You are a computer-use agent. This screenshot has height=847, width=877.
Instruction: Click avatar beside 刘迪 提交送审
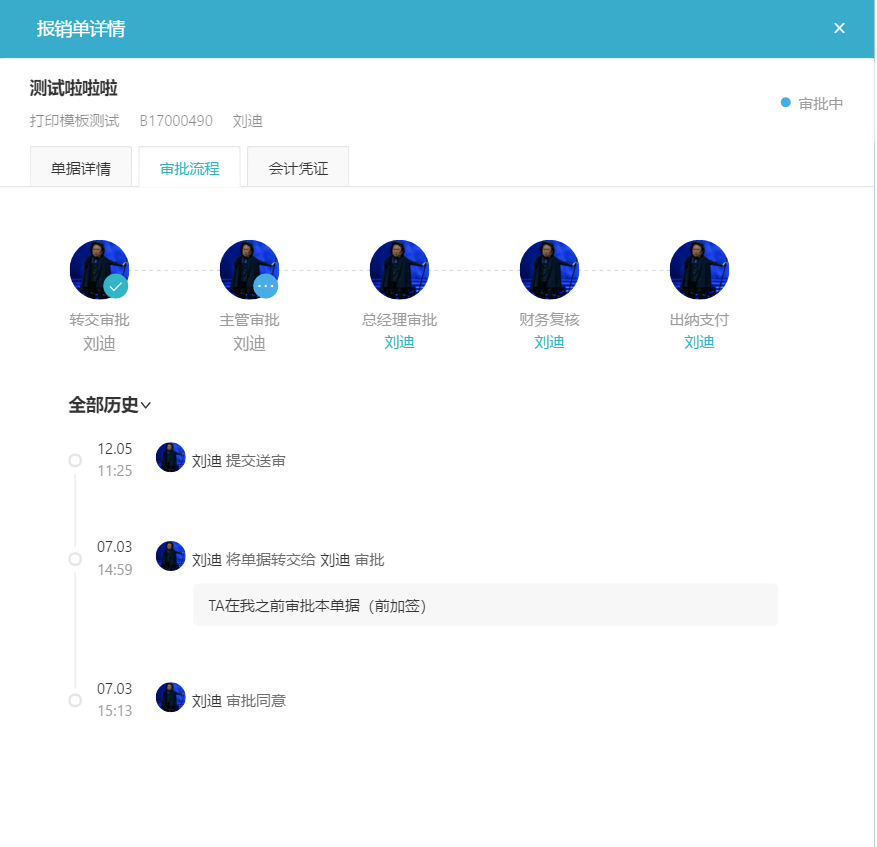[x=171, y=457]
